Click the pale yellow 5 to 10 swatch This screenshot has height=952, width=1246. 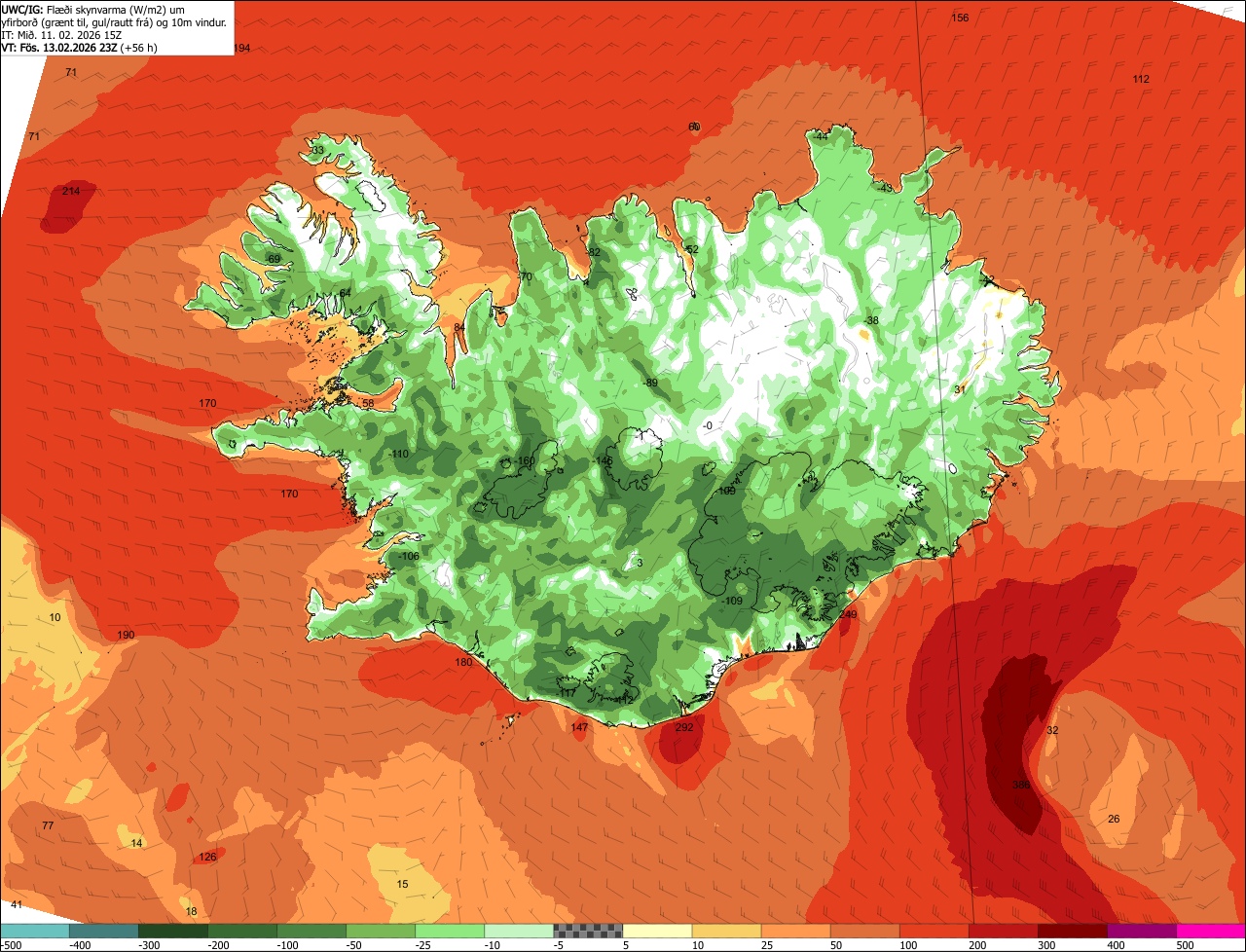tap(657, 931)
